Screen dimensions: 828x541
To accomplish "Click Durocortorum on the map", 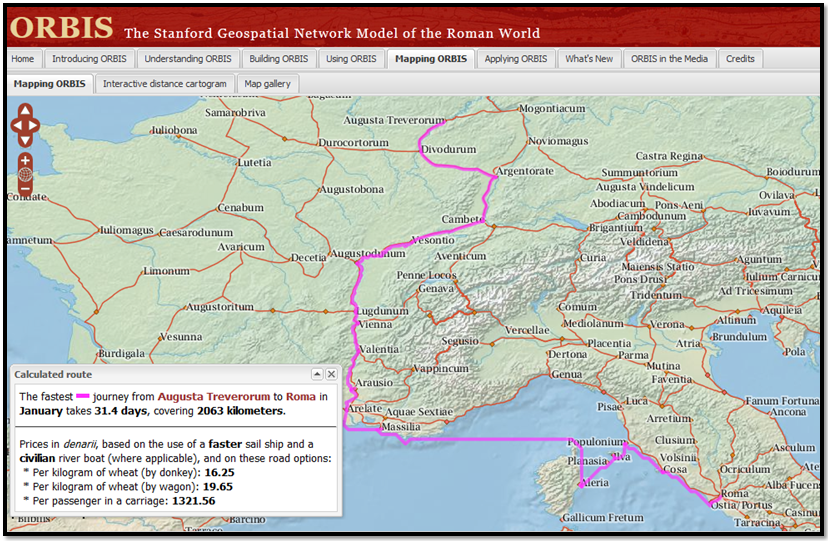I will pyautogui.click(x=353, y=143).
